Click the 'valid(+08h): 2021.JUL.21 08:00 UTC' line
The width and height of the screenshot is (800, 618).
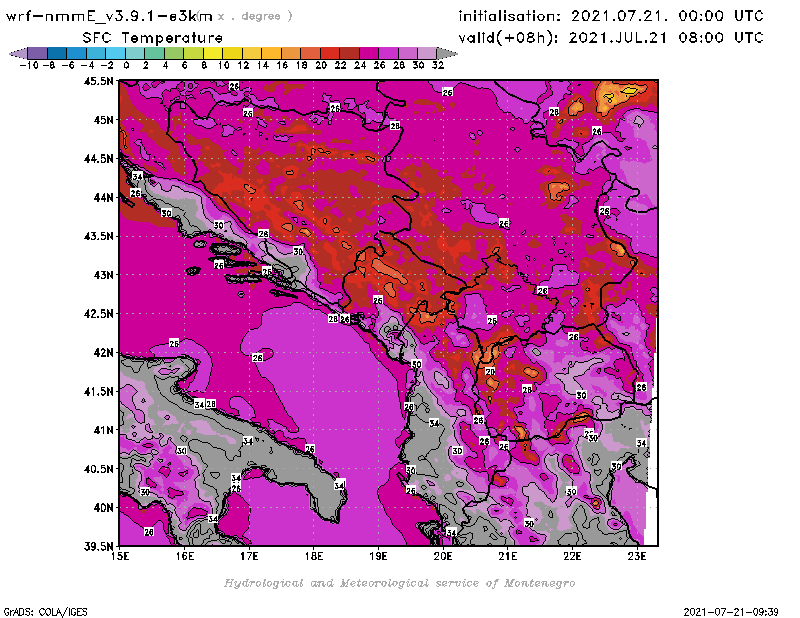click(x=611, y=38)
